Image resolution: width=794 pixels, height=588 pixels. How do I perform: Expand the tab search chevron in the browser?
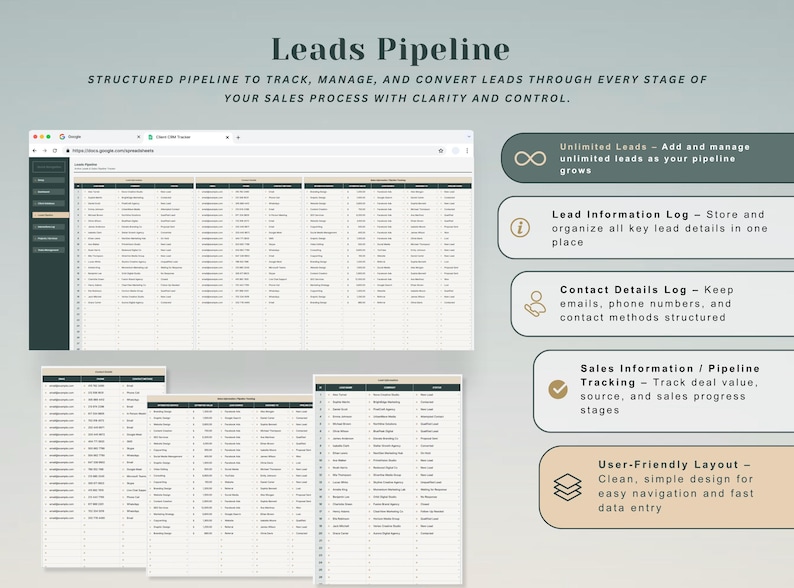tap(468, 136)
